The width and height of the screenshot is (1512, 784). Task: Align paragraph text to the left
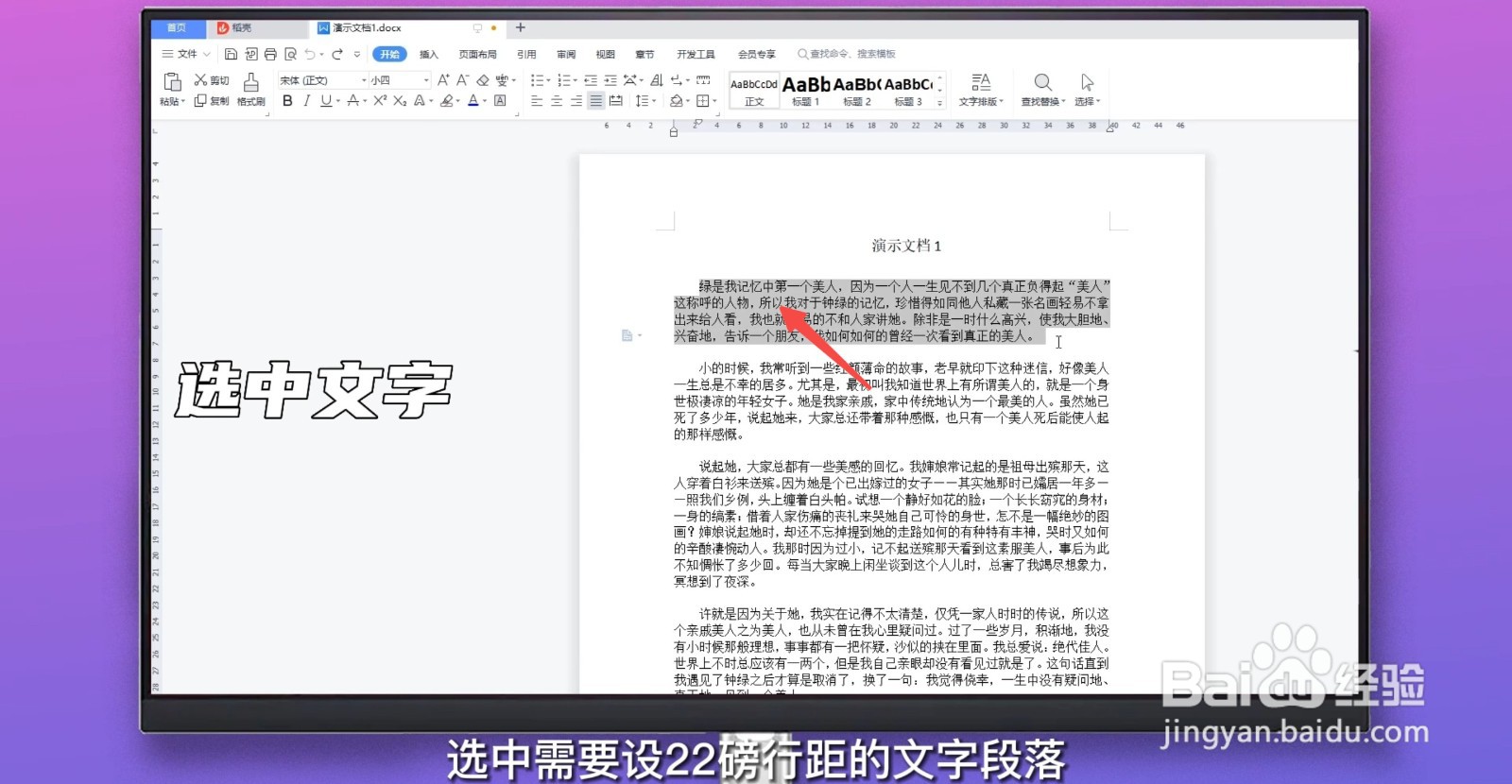coord(537,100)
